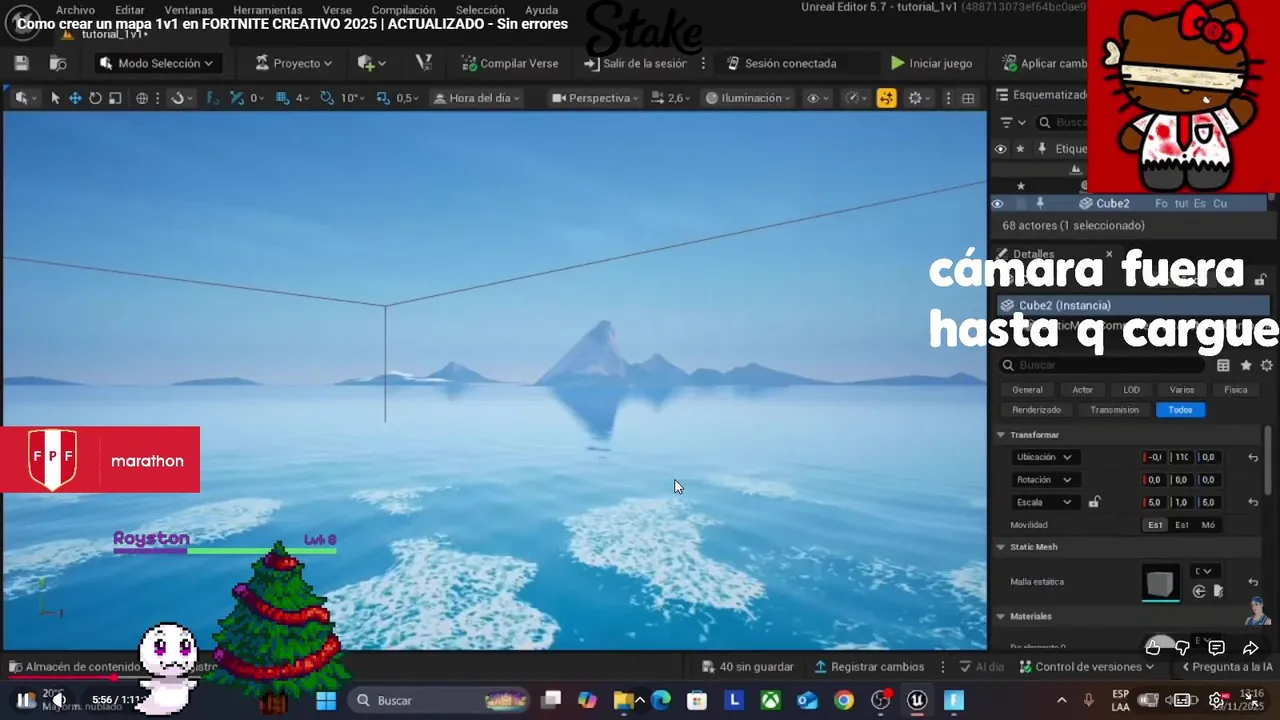Click the yellow highlighted viewport toolbar icon
Viewport: 1280px width, 720px height.
886,98
